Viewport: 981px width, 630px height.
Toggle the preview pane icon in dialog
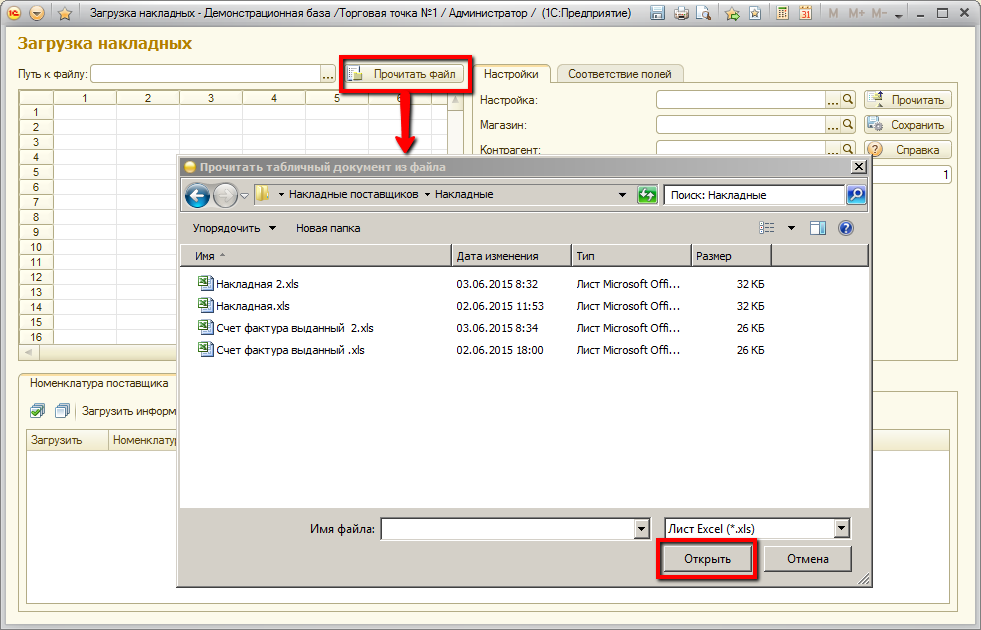817,228
